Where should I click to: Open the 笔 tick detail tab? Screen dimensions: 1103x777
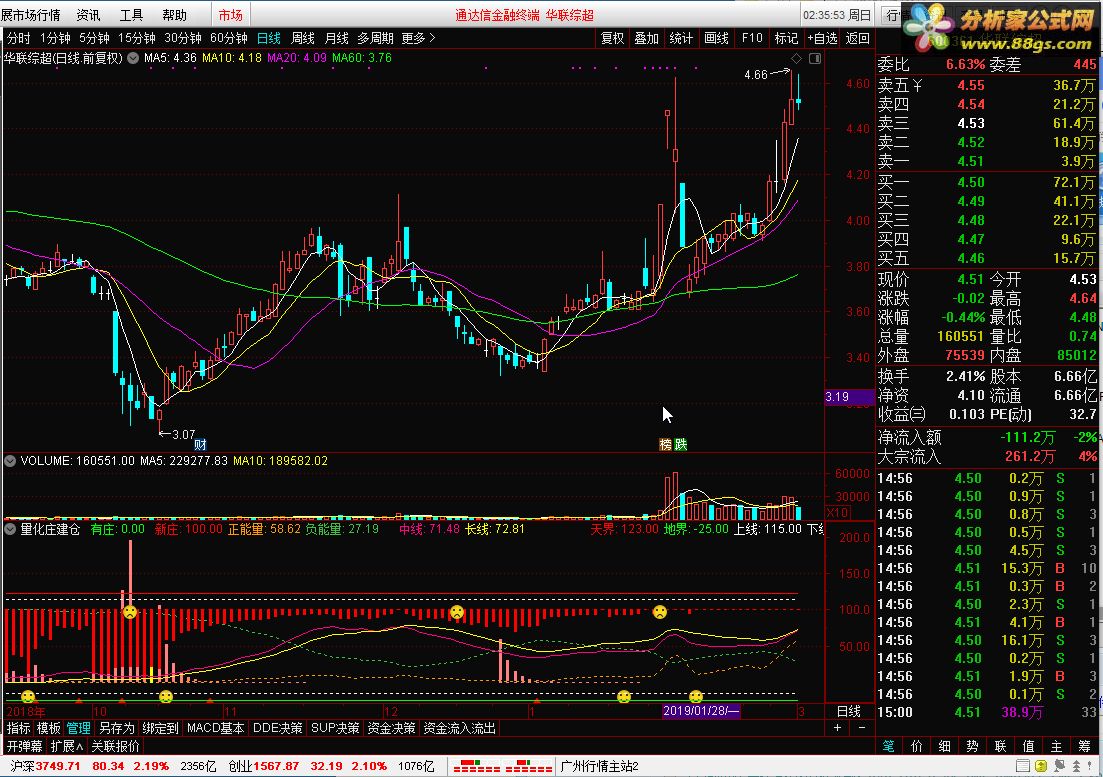tap(888, 746)
